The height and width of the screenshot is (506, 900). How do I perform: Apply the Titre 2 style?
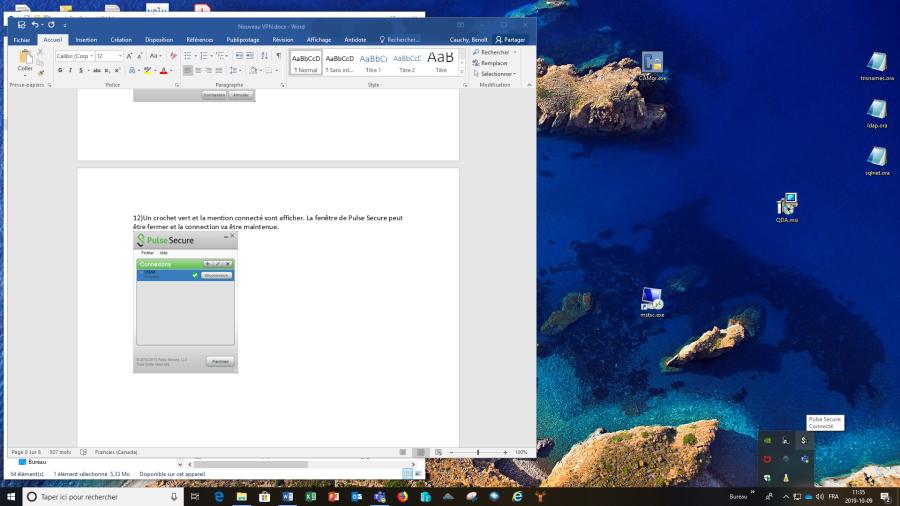(407, 63)
